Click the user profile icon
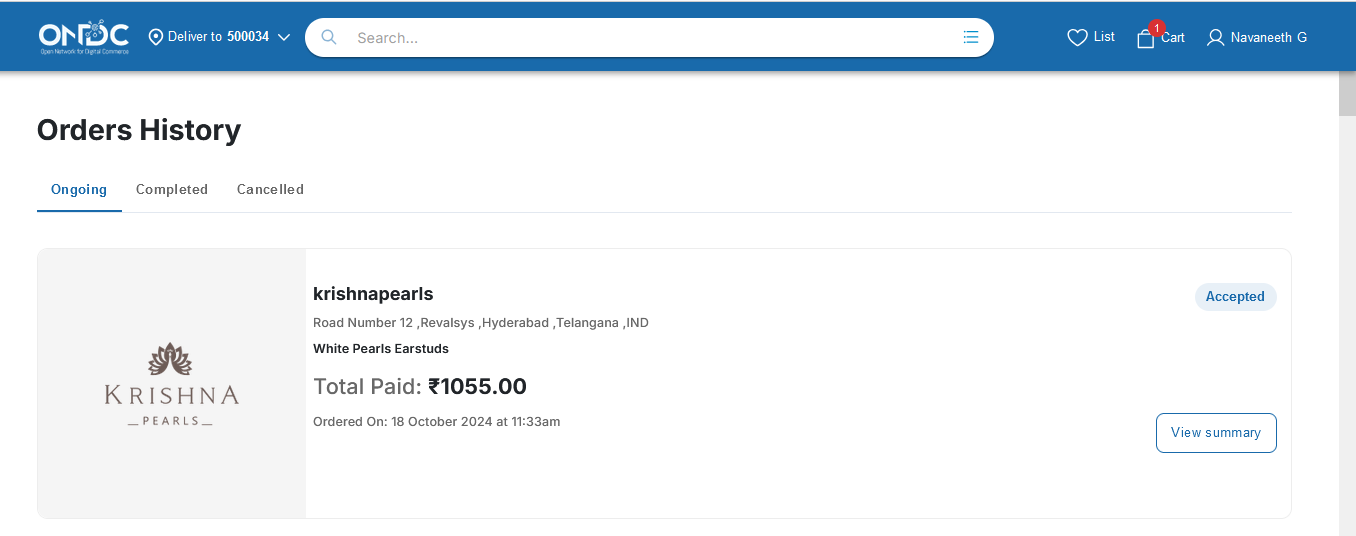 (1215, 38)
